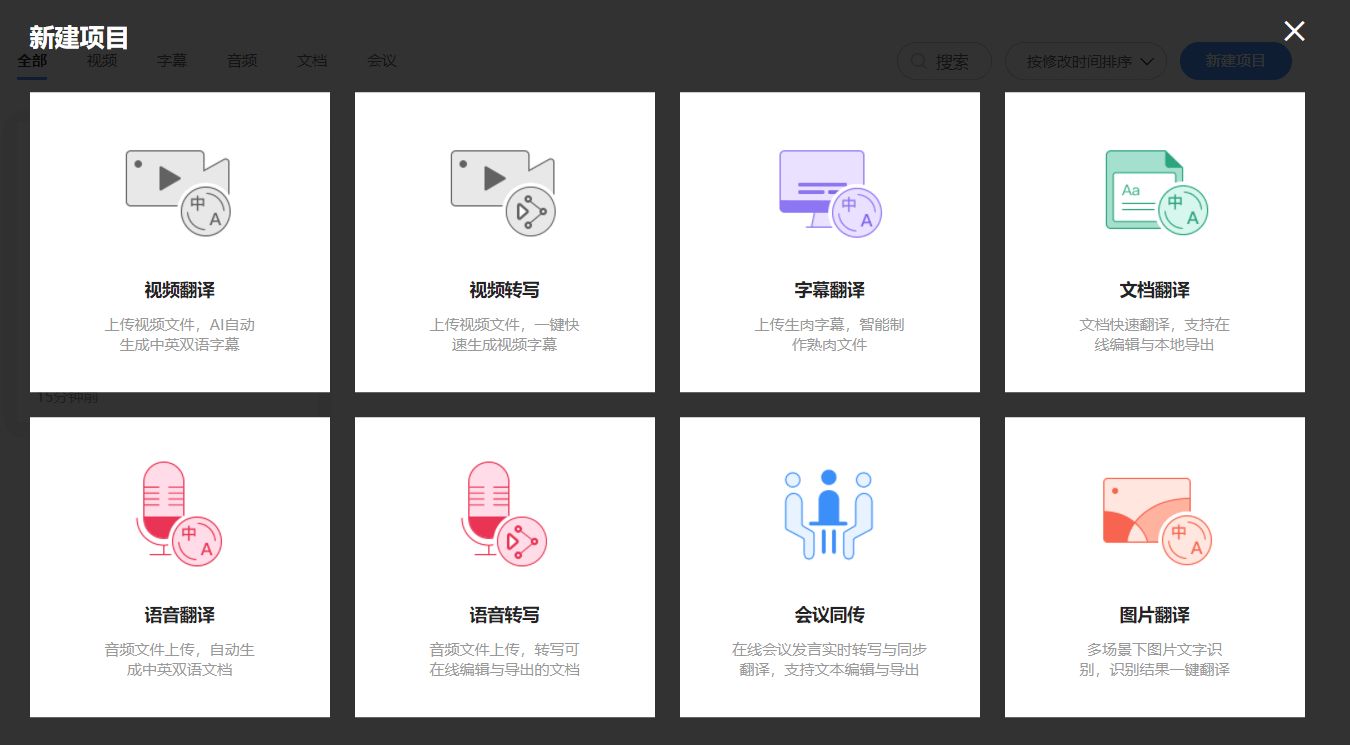Click the 新建项目 button behind the dialog
This screenshot has width=1350, height=745.
pos(1236,61)
